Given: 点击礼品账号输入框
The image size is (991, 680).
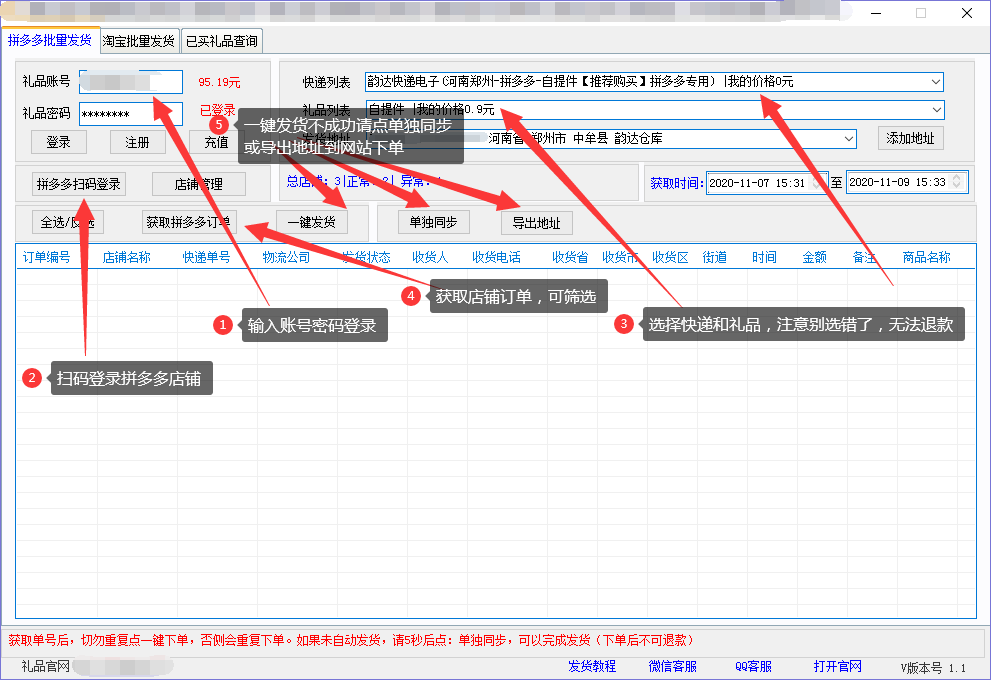Looking at the screenshot, I should (x=131, y=82).
